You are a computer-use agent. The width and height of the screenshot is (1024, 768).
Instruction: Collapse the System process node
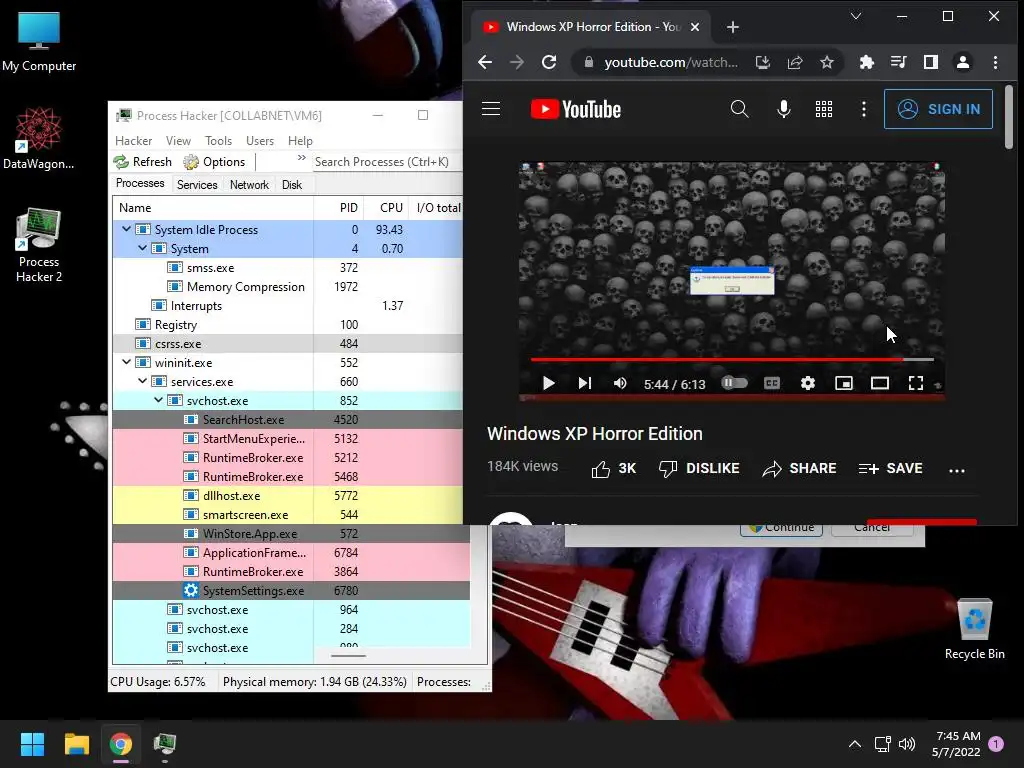[x=142, y=248]
